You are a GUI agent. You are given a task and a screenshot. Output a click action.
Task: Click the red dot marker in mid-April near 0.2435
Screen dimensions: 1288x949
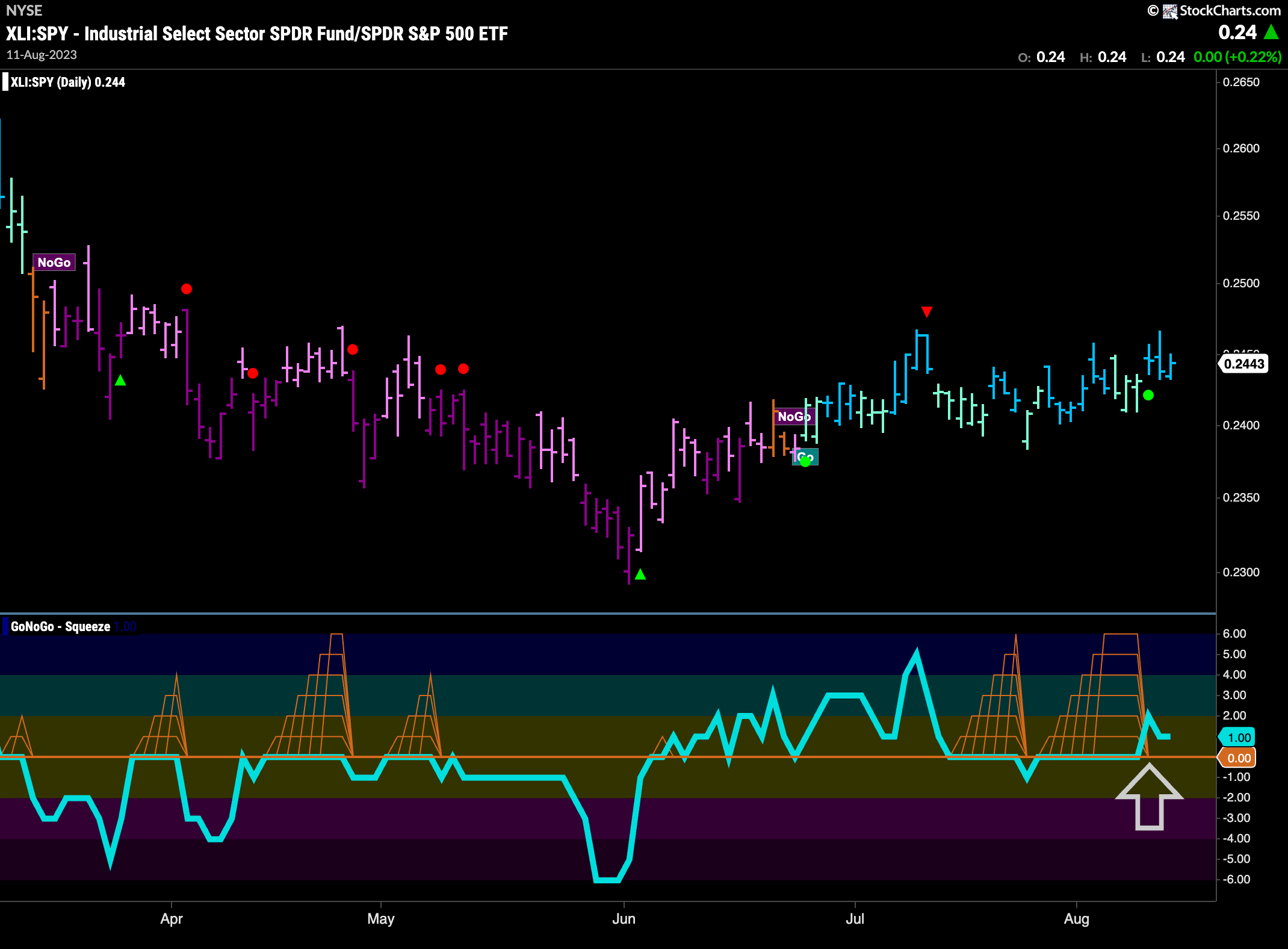(x=253, y=373)
